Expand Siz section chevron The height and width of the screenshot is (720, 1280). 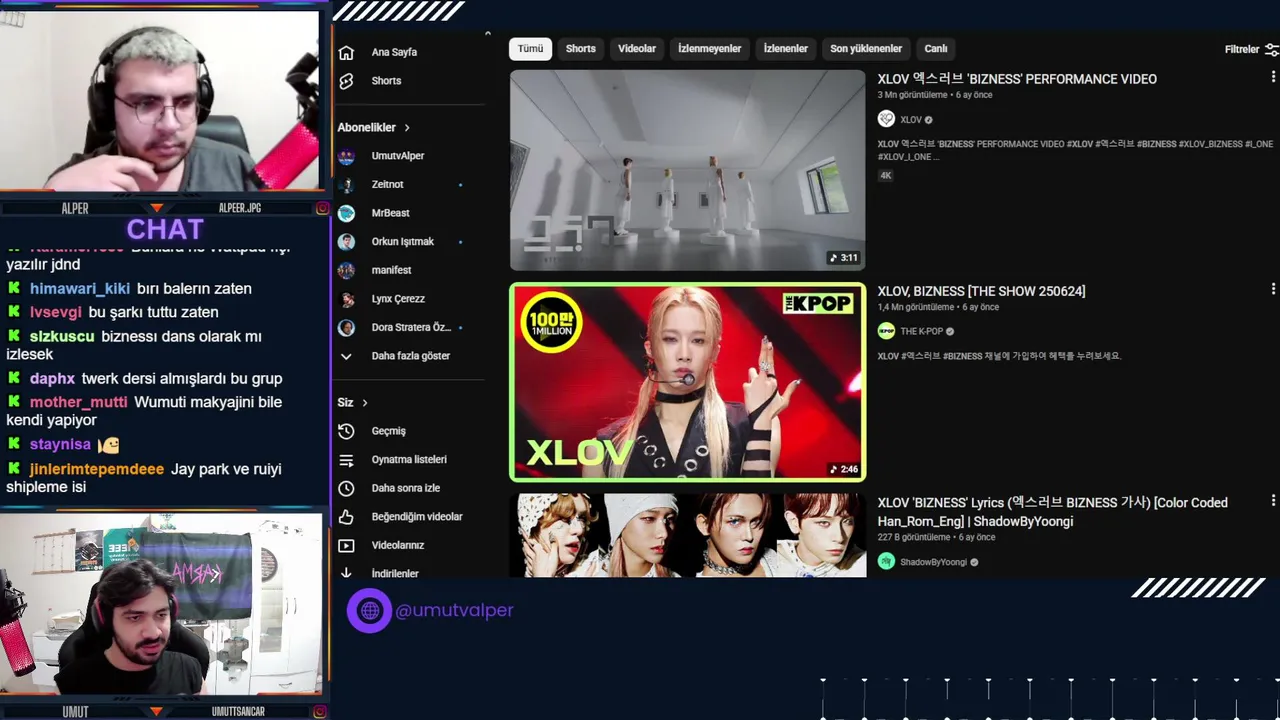(x=365, y=403)
